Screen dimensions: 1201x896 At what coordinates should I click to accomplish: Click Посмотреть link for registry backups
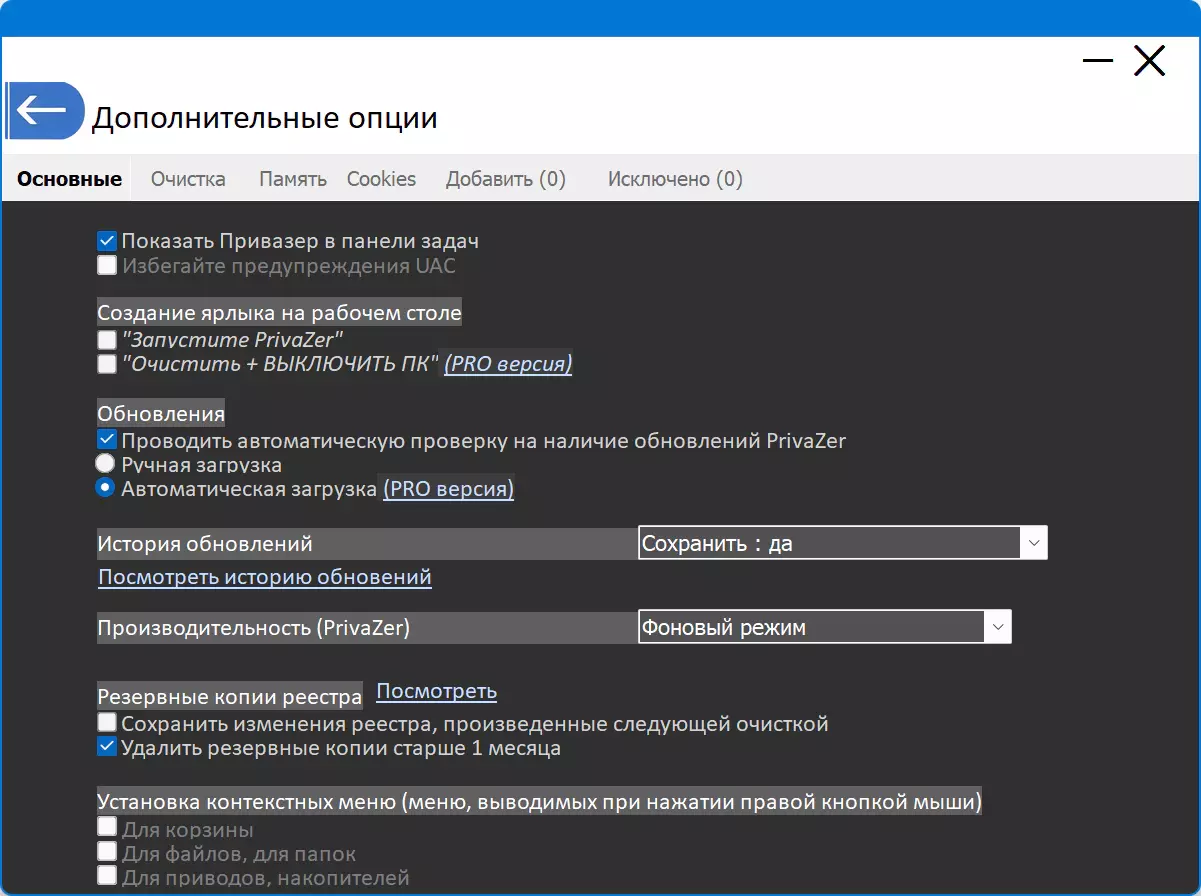437,691
